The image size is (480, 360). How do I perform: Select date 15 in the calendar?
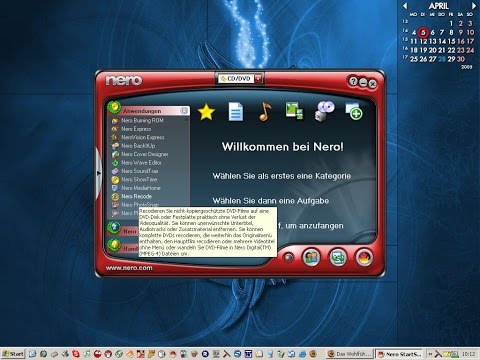[x=451, y=41]
